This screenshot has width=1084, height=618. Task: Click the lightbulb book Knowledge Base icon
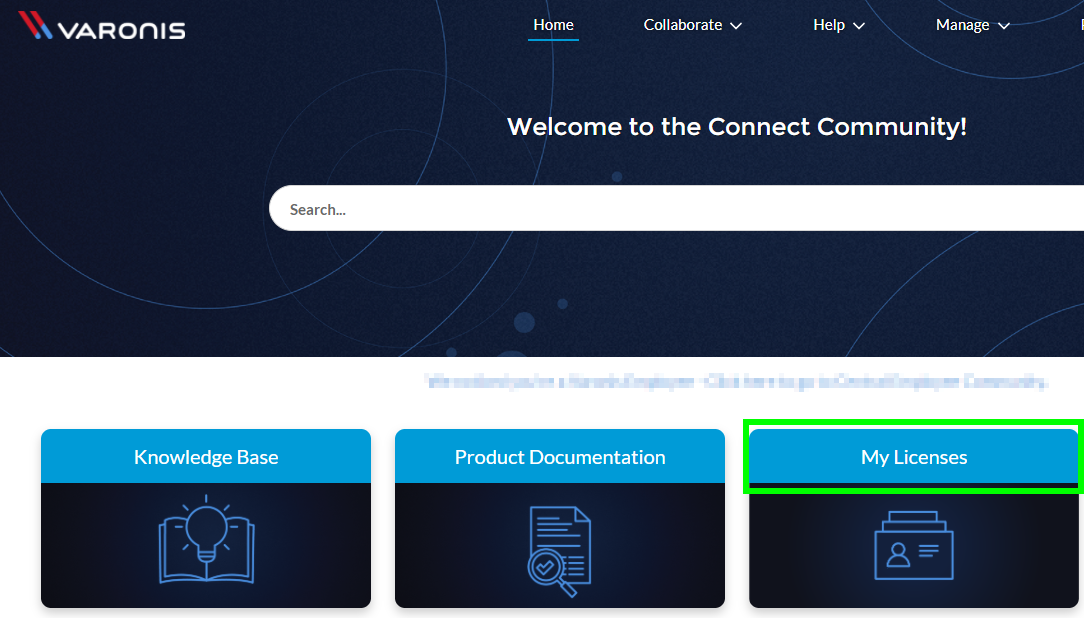(x=206, y=540)
